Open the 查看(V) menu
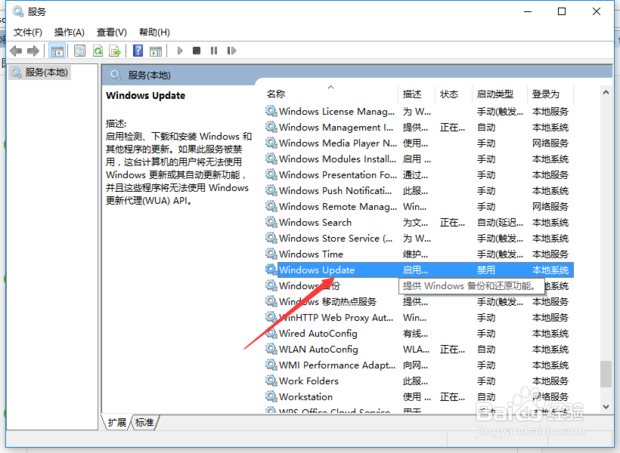Screen dimensions: 620x453 tap(112, 32)
